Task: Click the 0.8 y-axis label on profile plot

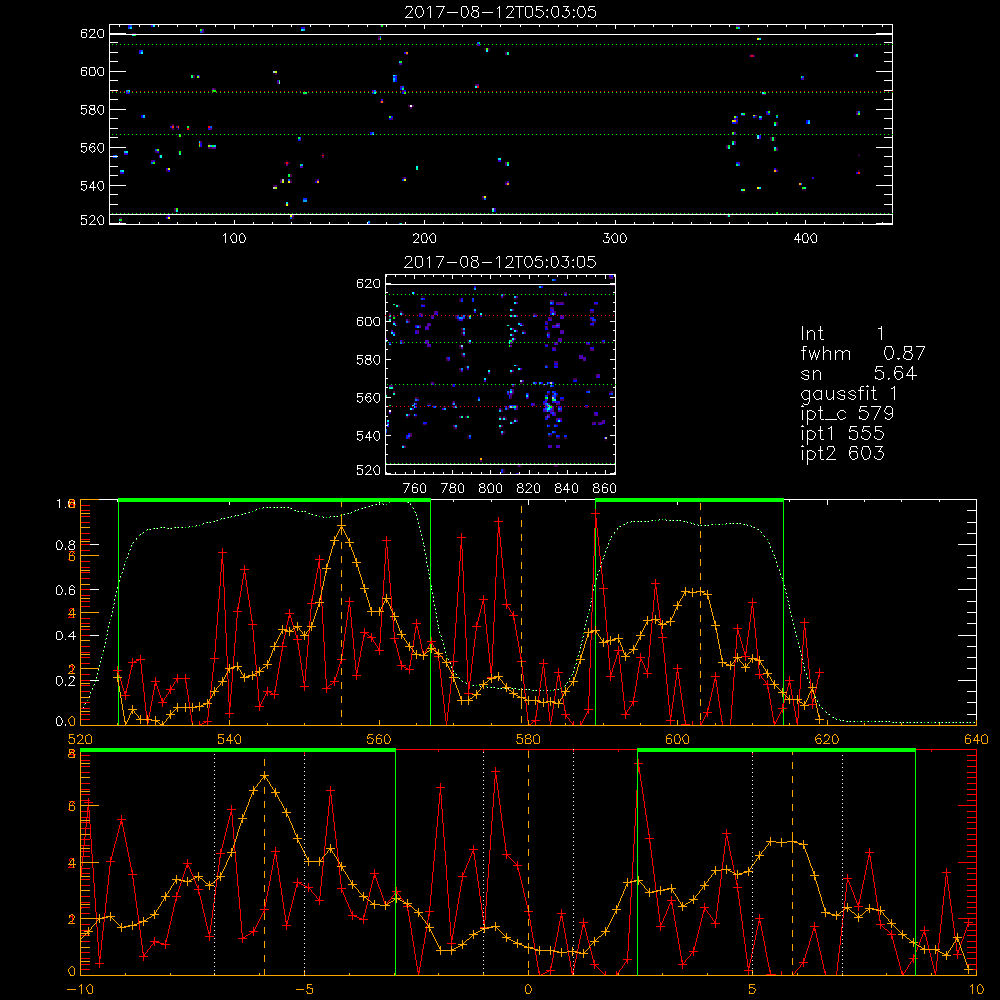Action: 66,545
